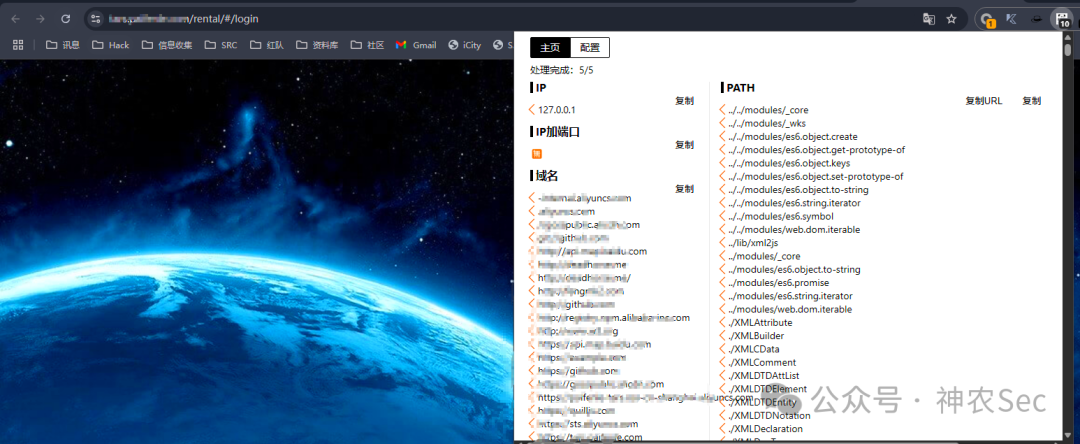This screenshot has width=1080, height=444.
Task: Open extension icon with orange badge 1
Action: (988, 20)
